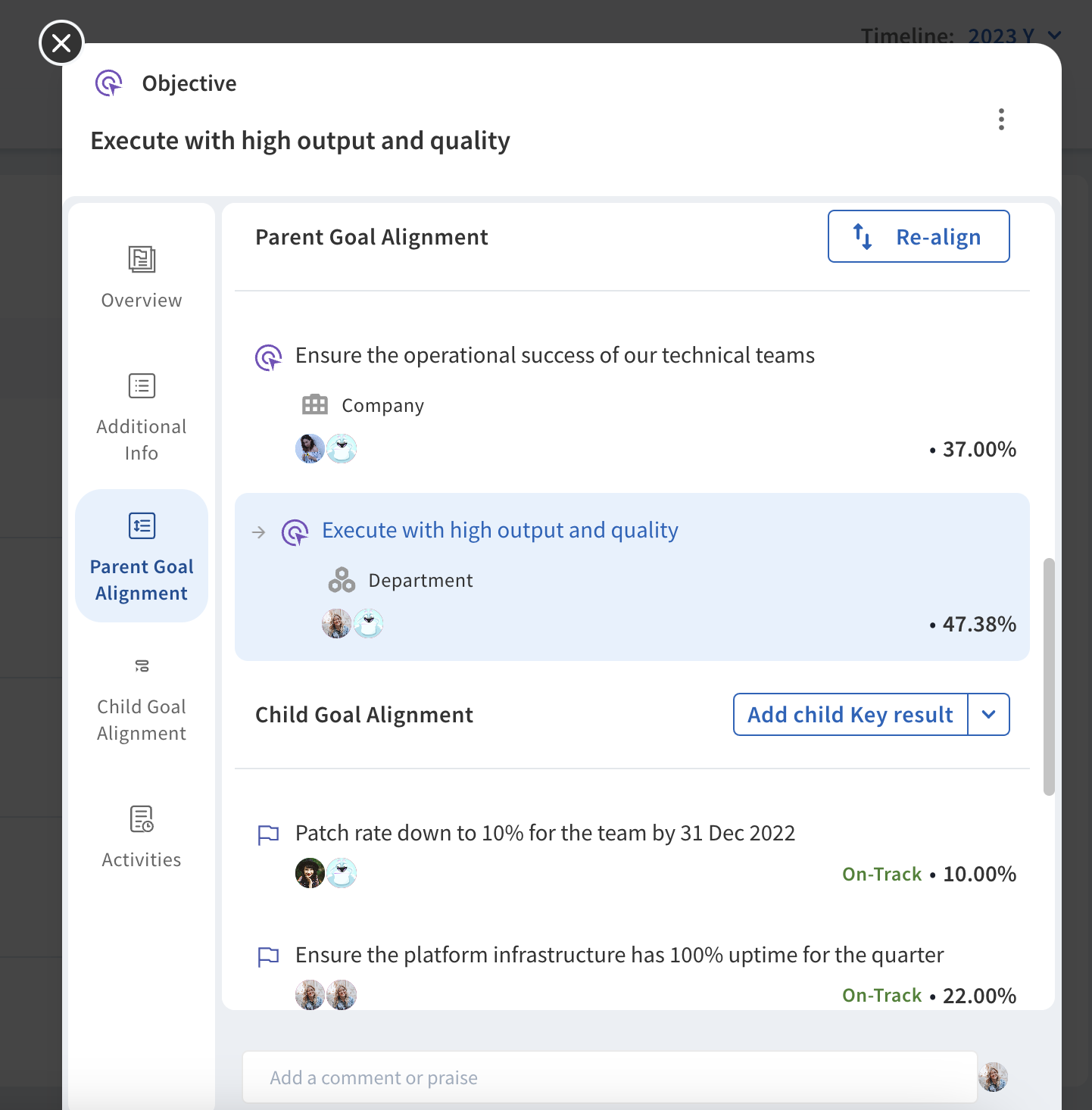
Task: Click arrow expander beside Execute with high output
Action: [x=259, y=532]
